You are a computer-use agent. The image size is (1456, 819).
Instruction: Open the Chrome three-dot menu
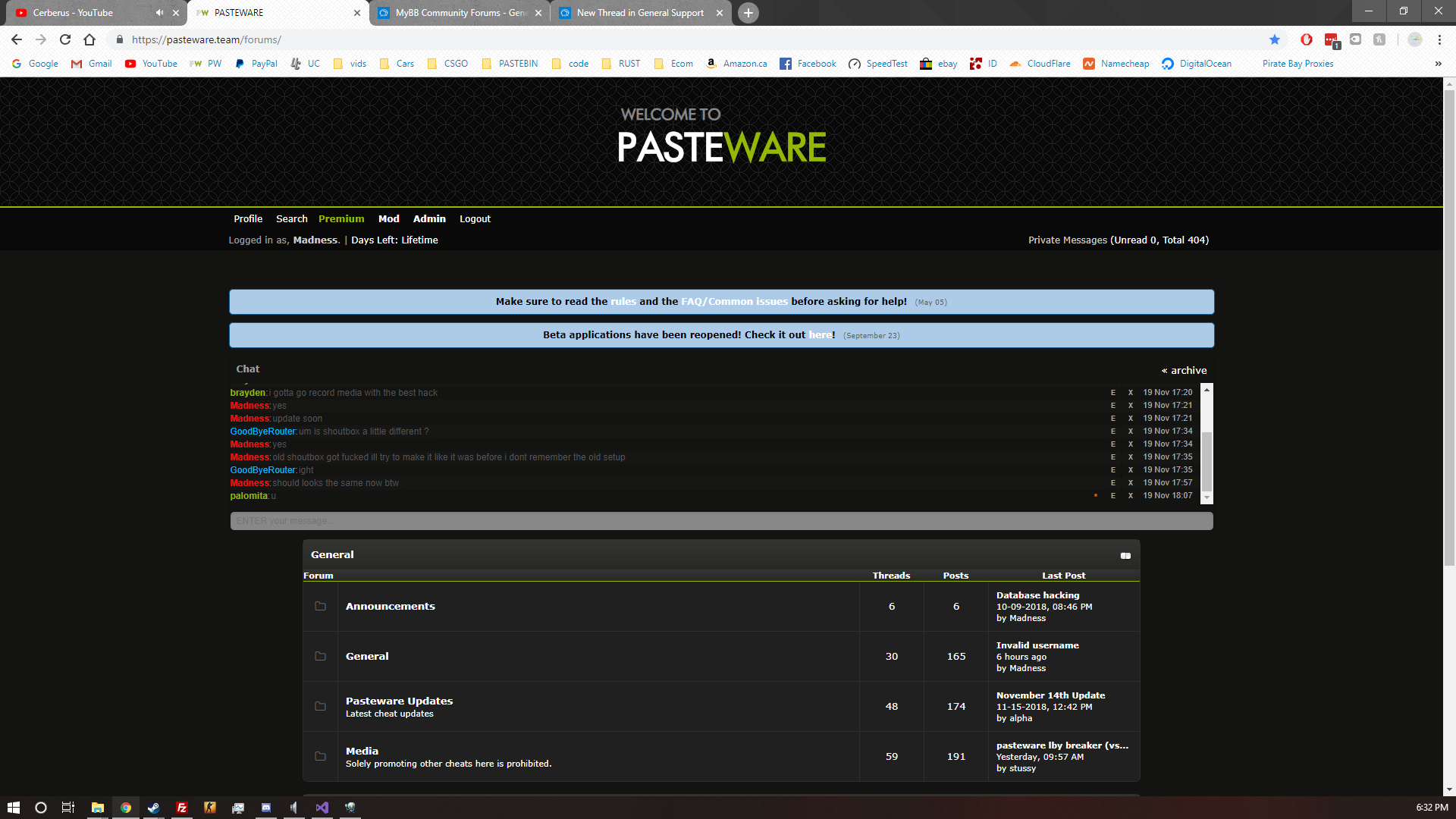click(x=1439, y=39)
